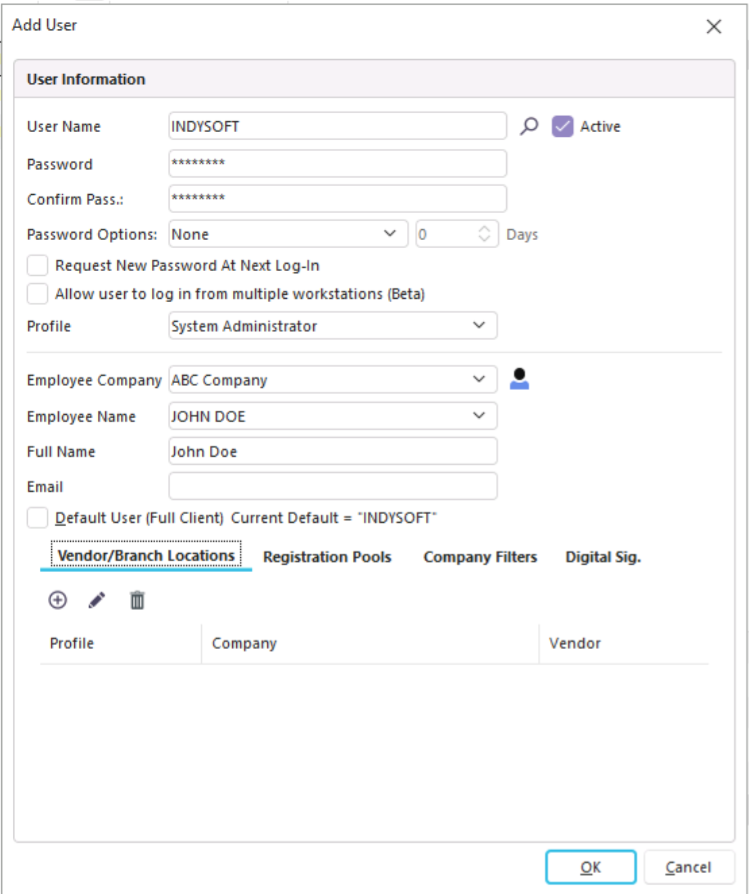Click the add location plus icon
The height and width of the screenshot is (894, 749).
(58, 600)
